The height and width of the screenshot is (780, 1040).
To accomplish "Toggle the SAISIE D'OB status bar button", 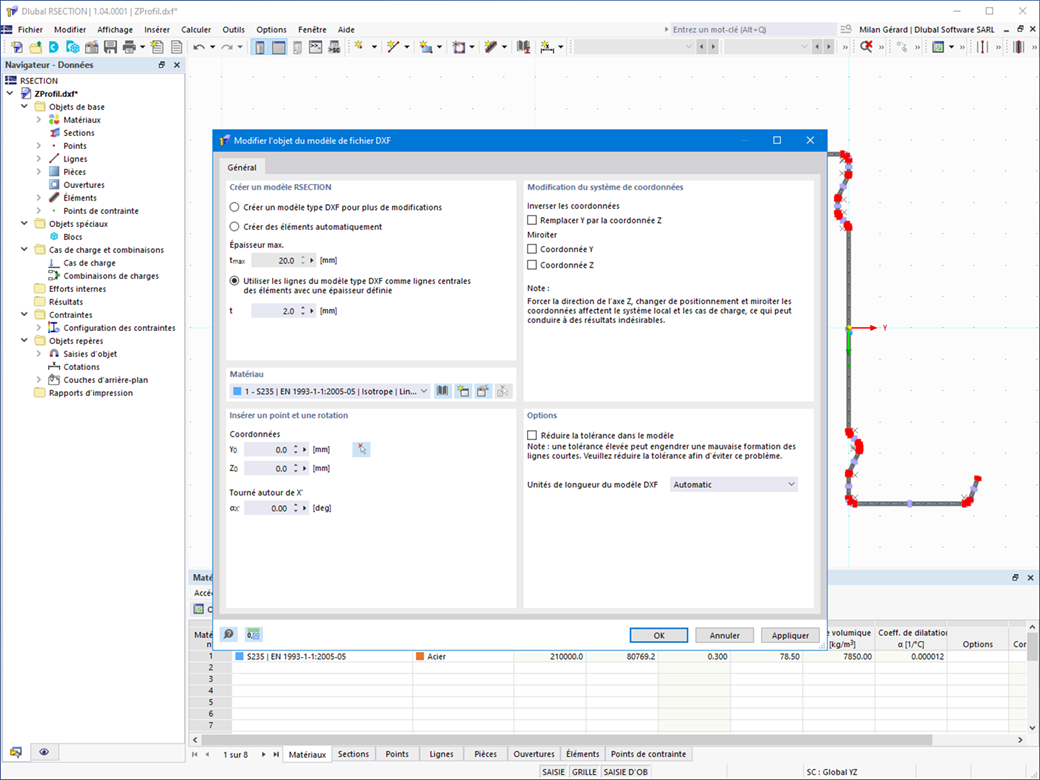I will pos(625,772).
